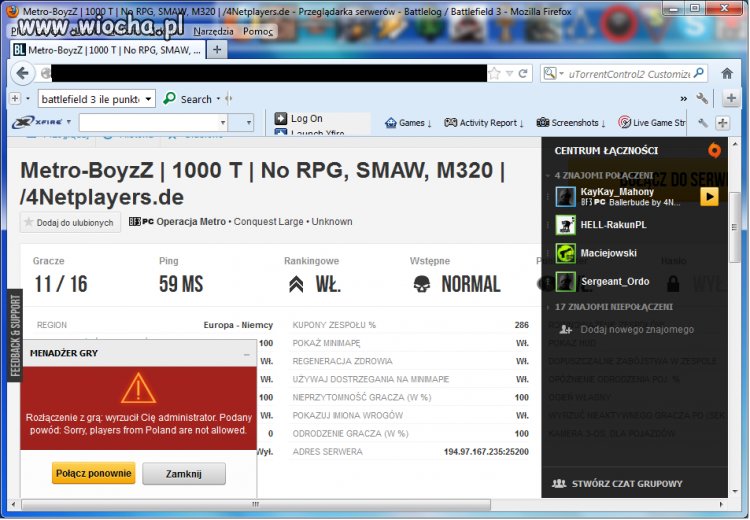Open the Xfire Screenshots menu
This screenshot has height=520, width=750.
pos(571,123)
